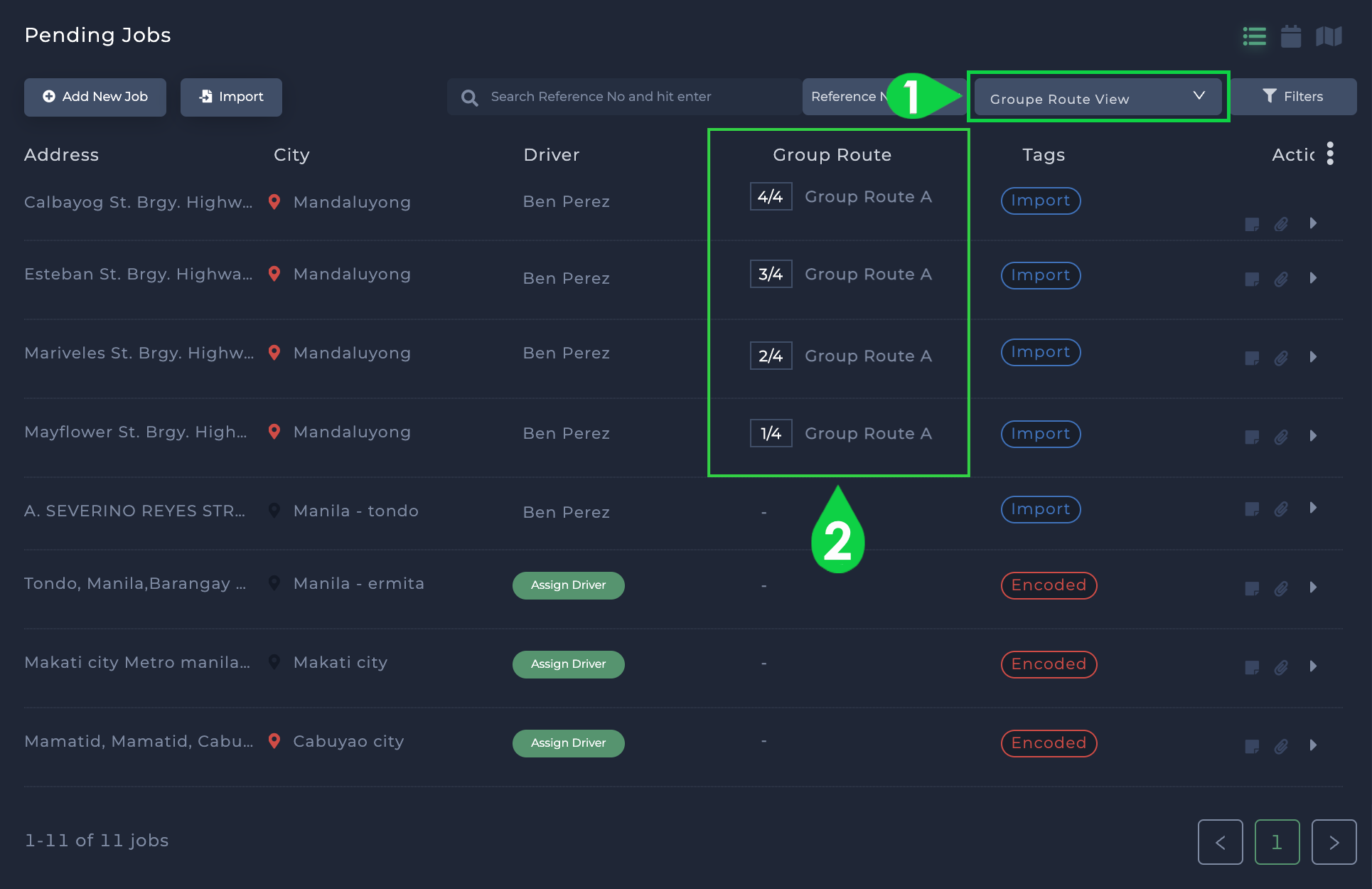Expand actions arrow for Tondo, Manila job
The width and height of the screenshot is (1372, 889).
[1314, 587]
